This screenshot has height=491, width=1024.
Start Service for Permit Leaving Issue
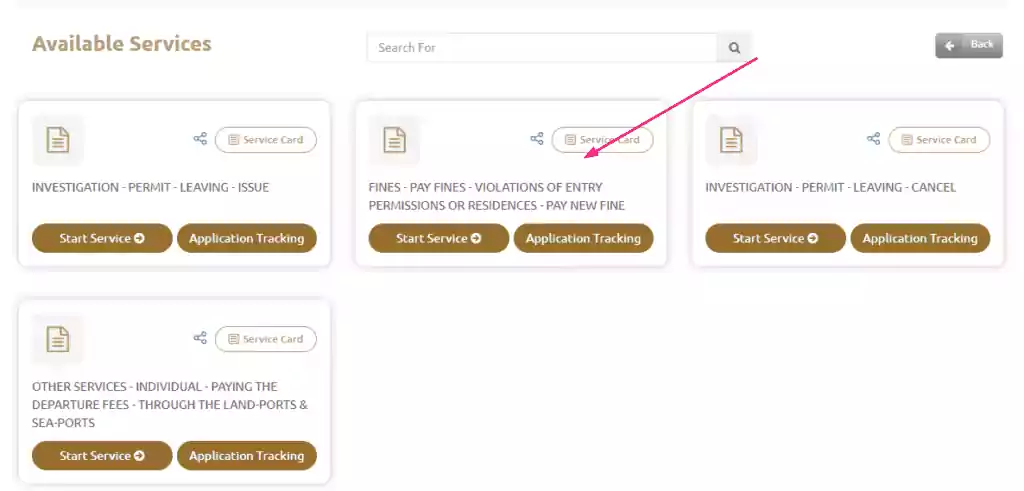point(102,238)
